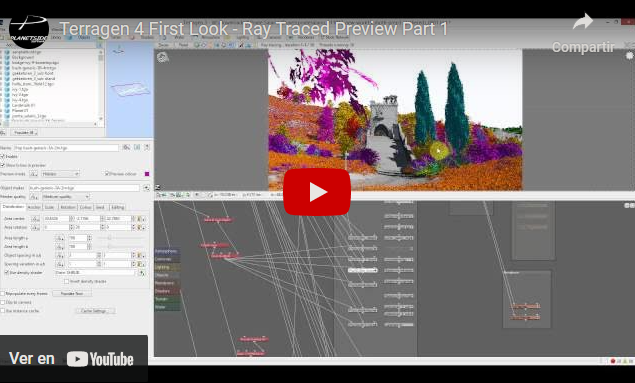This screenshot has width=635, height=383.
Task: Click Preview mode animation button icon
Action: [x=34, y=174]
